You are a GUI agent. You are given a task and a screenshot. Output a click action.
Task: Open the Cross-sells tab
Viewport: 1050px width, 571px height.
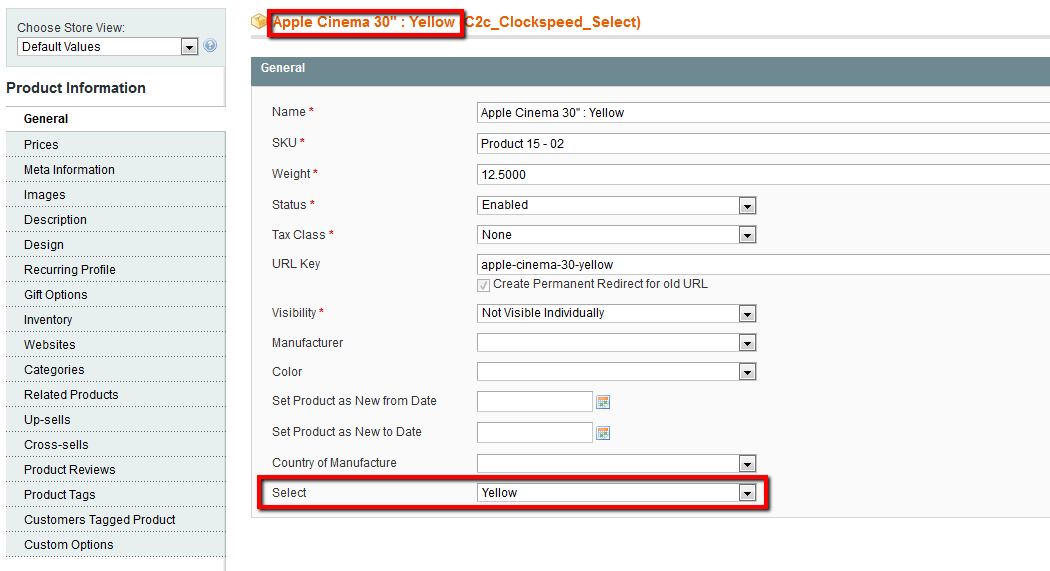(116, 444)
